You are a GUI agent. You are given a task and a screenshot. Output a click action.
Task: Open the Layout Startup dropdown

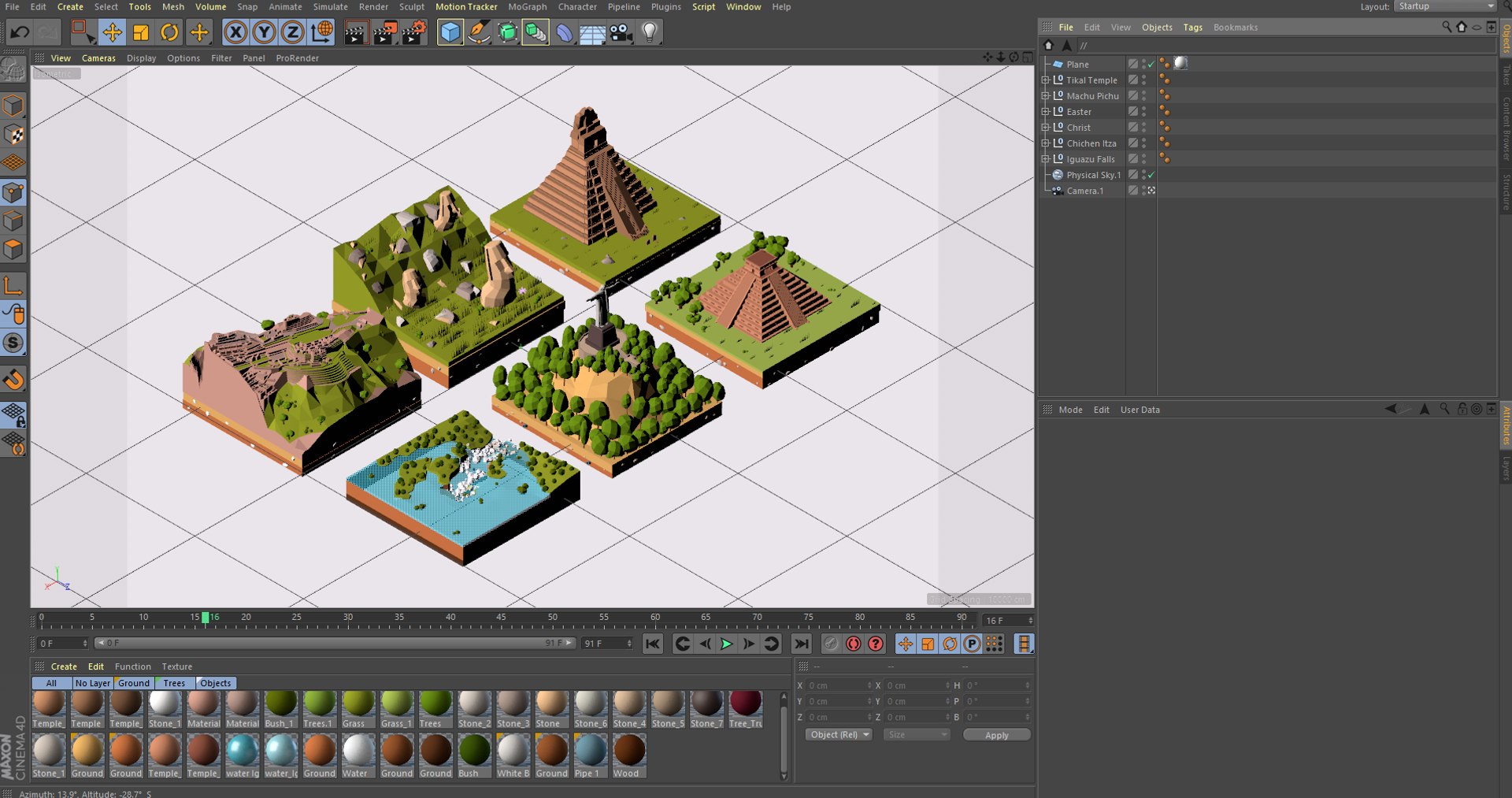tap(1444, 6)
